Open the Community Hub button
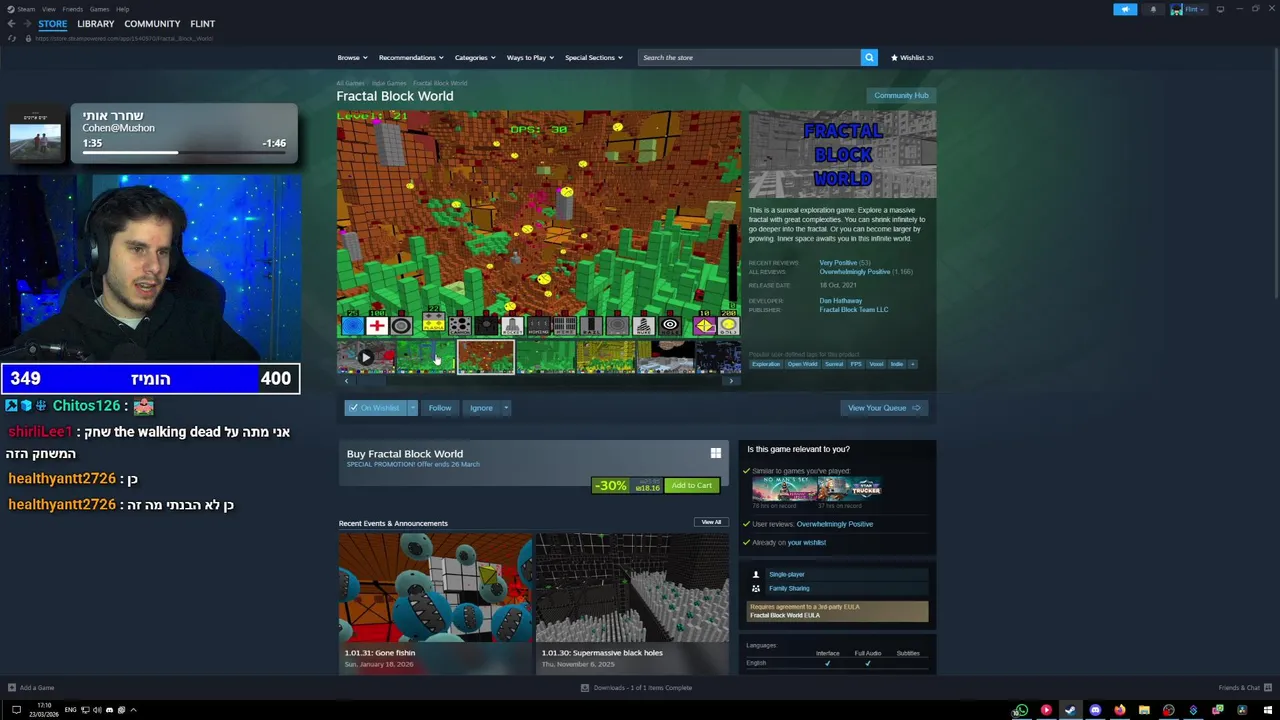Screen dimensions: 1280x720 click(x=901, y=95)
